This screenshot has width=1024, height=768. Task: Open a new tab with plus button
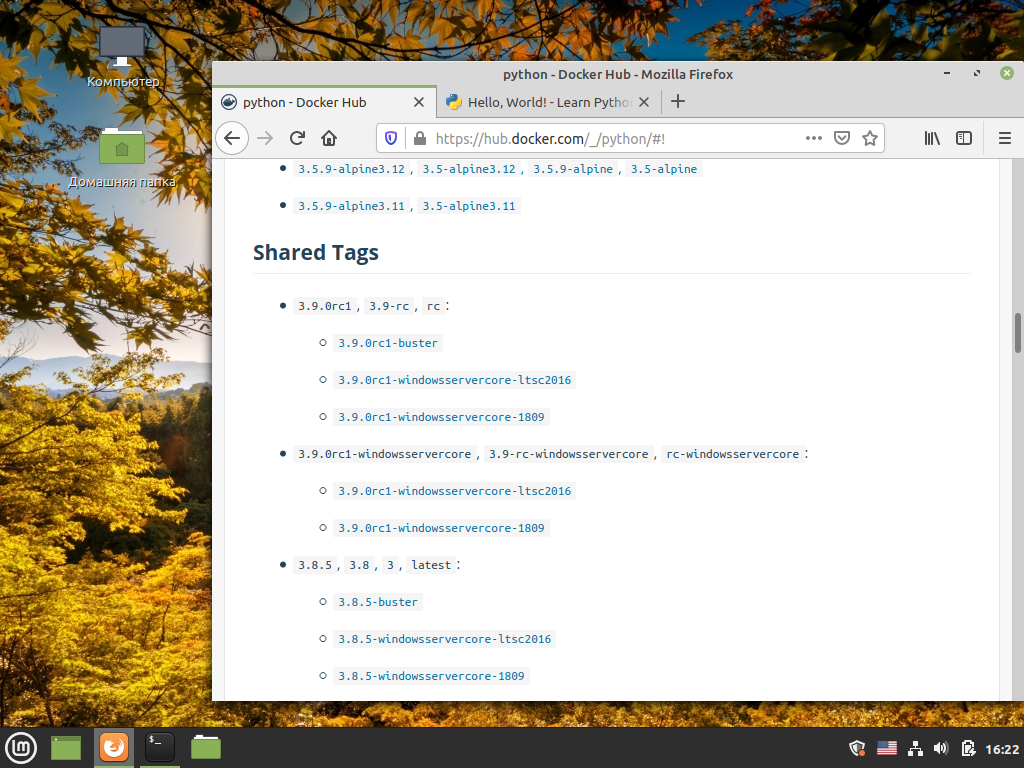pos(678,101)
